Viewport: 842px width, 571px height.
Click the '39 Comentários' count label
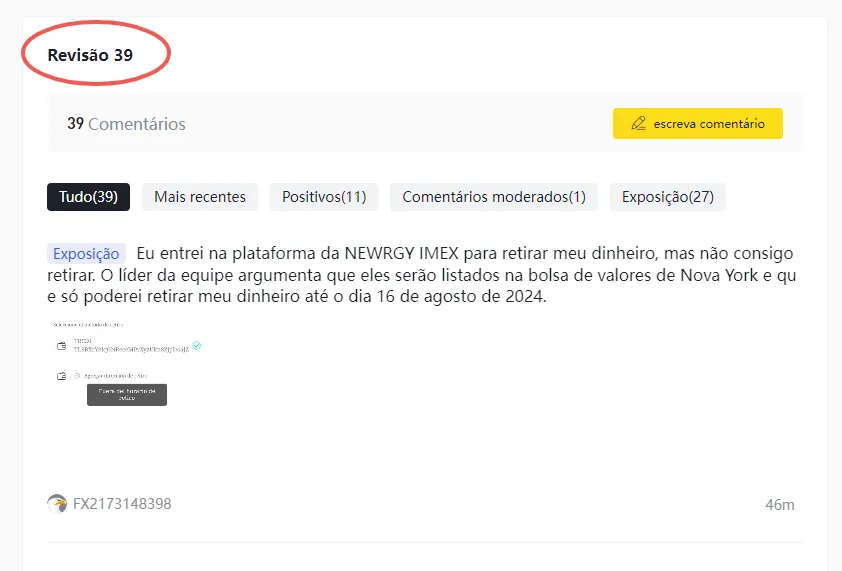(126, 124)
